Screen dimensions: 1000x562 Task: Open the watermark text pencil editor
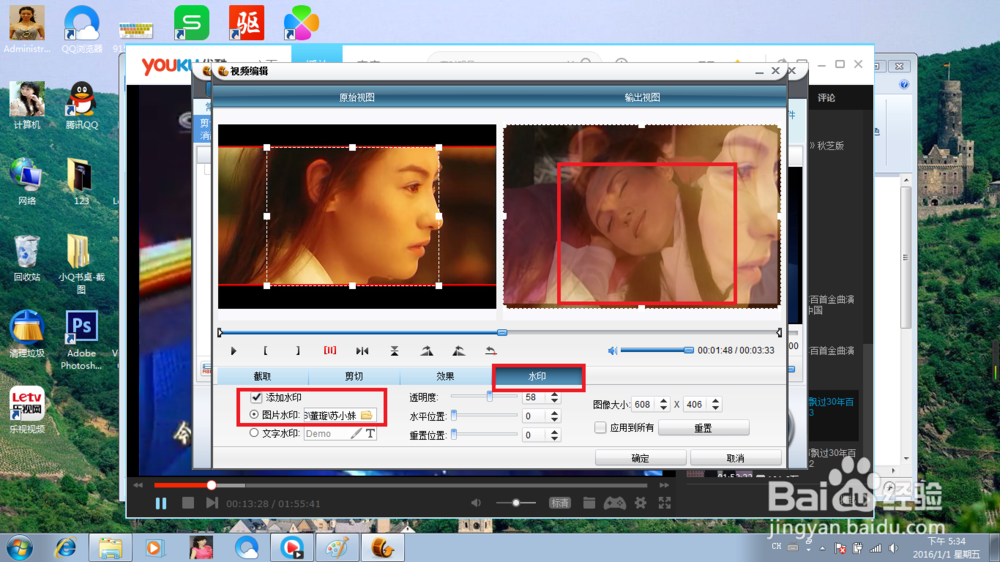pyautogui.click(x=356, y=434)
